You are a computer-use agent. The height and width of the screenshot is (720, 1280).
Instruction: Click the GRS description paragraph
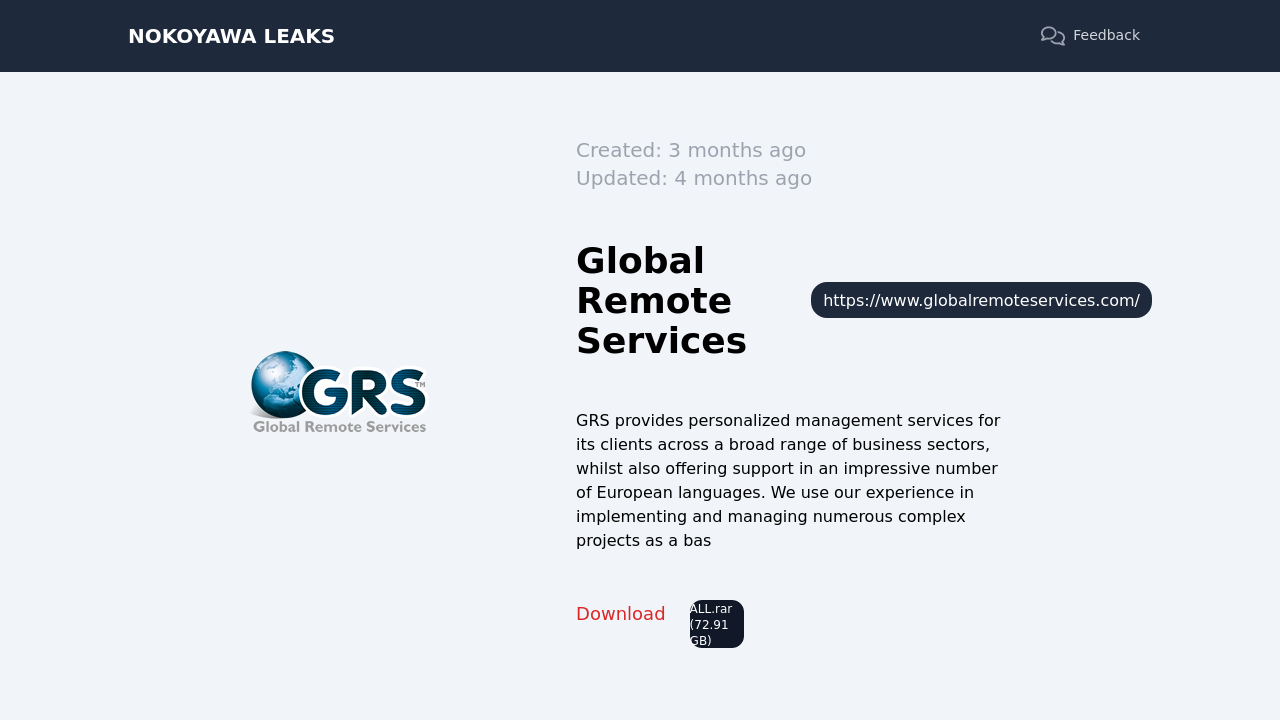coord(789,480)
